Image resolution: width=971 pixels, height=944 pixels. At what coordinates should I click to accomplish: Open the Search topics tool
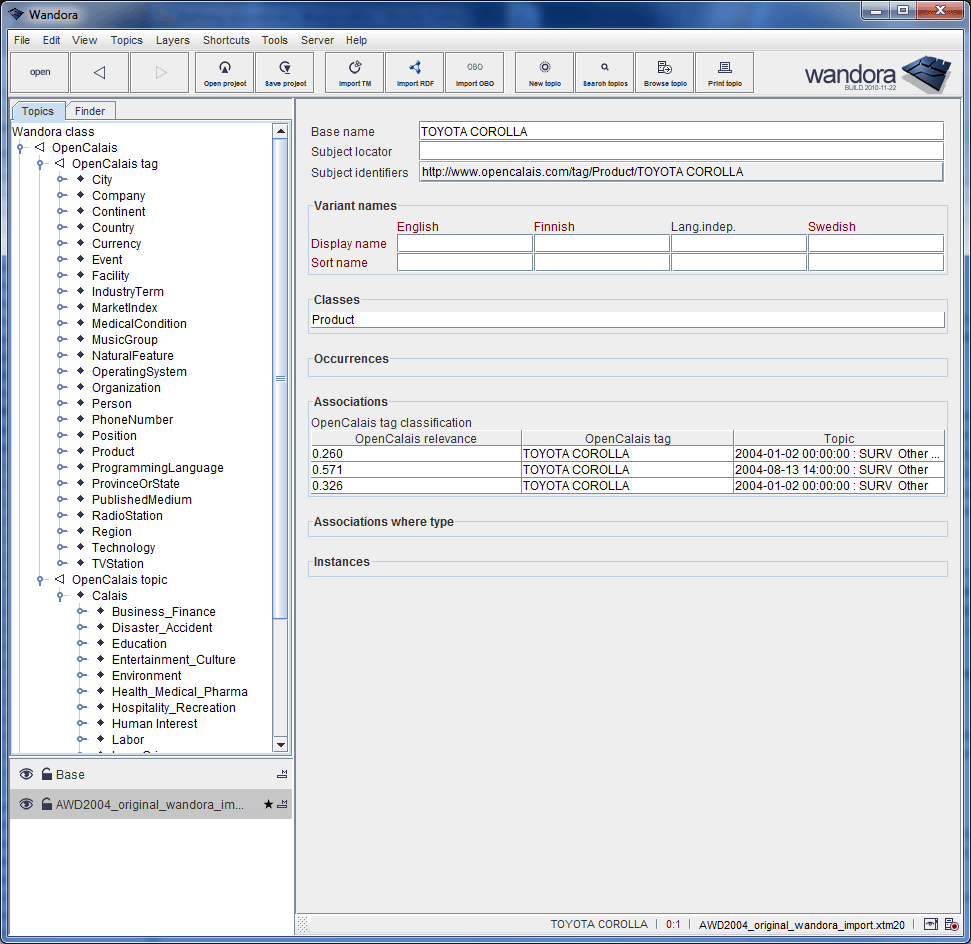604,72
